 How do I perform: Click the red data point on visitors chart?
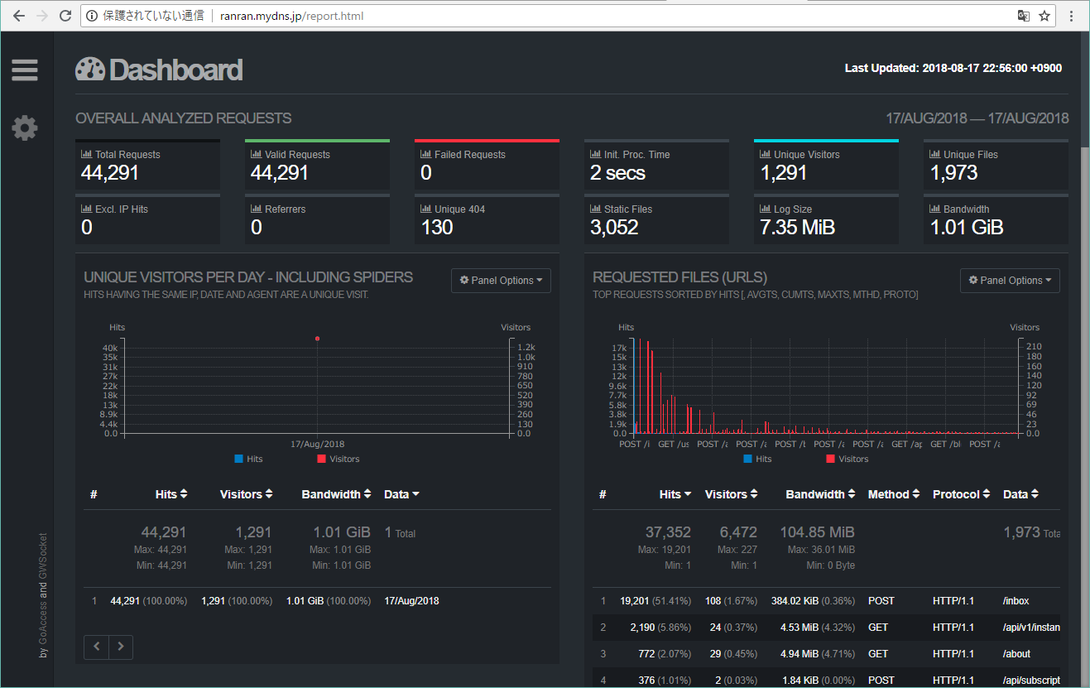317,339
